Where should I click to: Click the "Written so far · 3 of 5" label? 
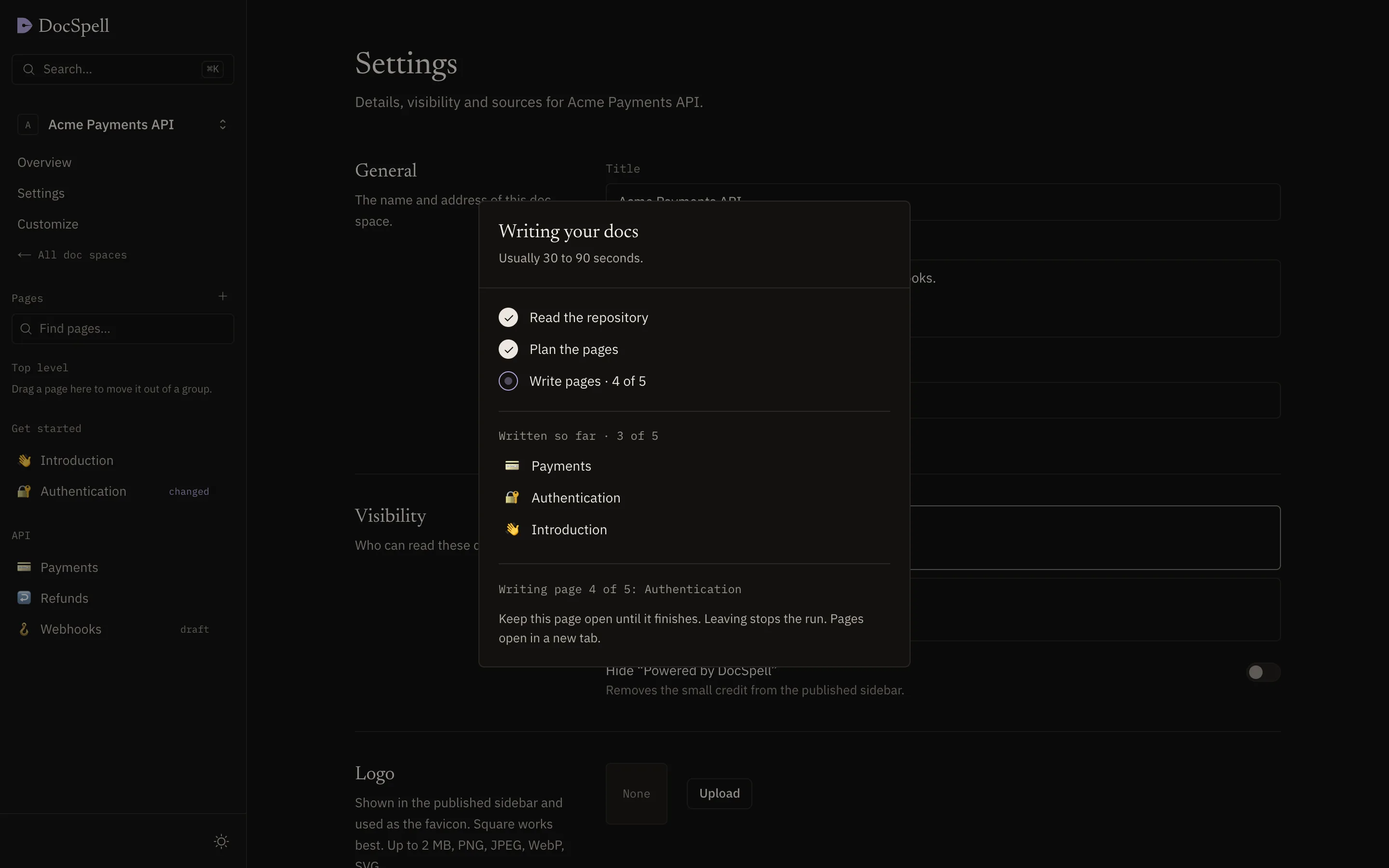[x=578, y=436]
